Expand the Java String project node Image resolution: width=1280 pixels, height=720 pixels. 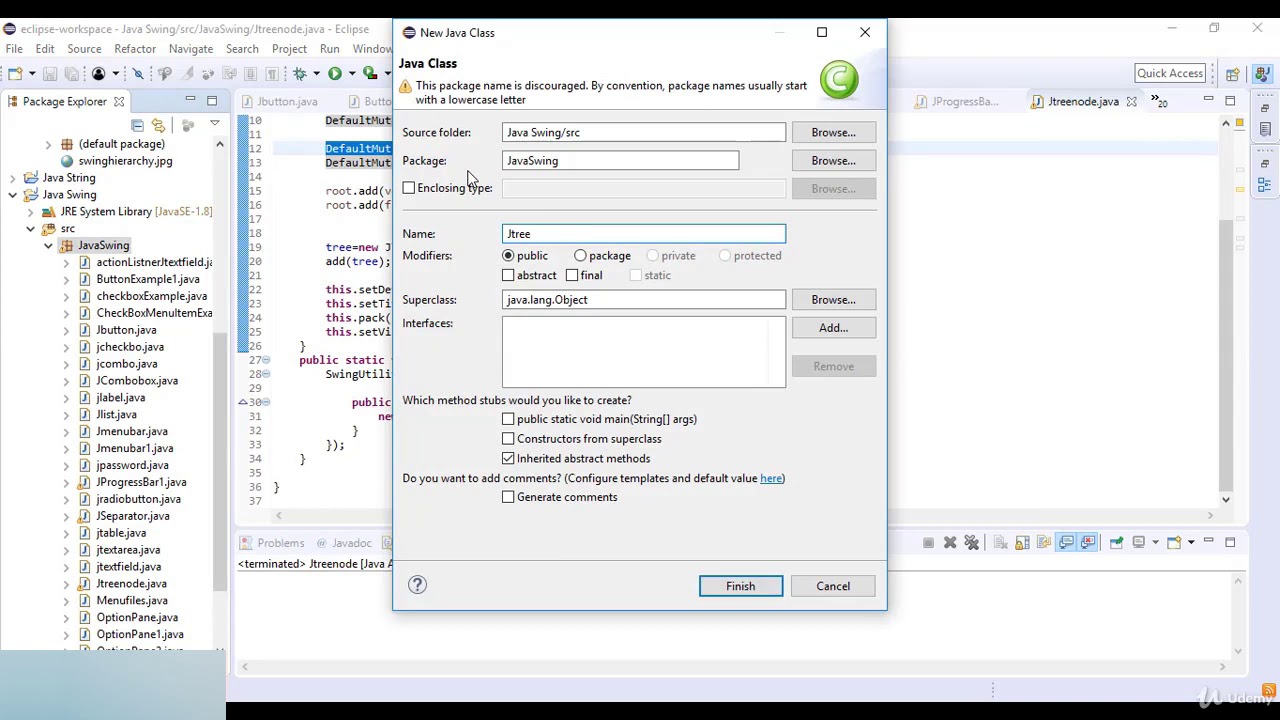12,178
